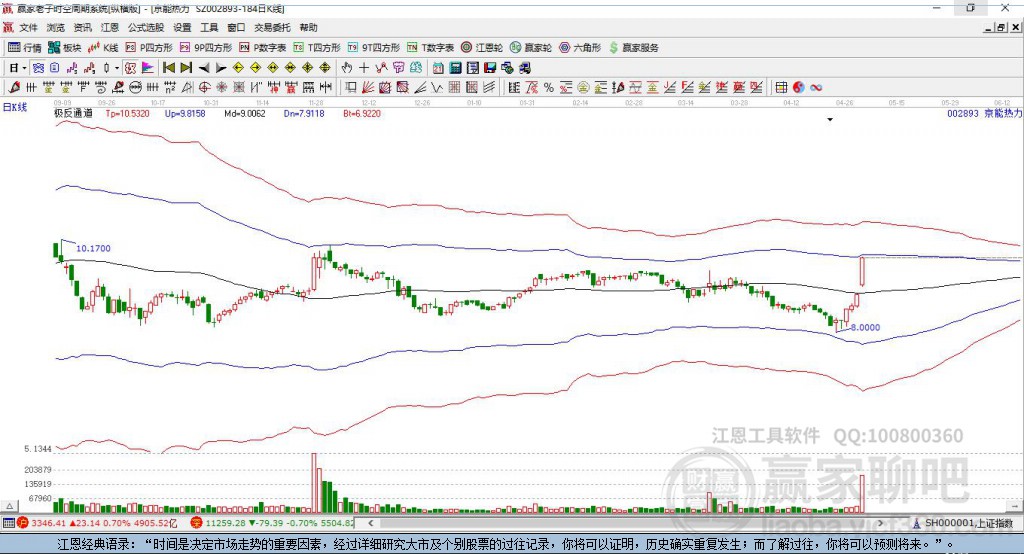The height and width of the screenshot is (554, 1024).
Task: Click the 日K线 label
Action: [15, 107]
